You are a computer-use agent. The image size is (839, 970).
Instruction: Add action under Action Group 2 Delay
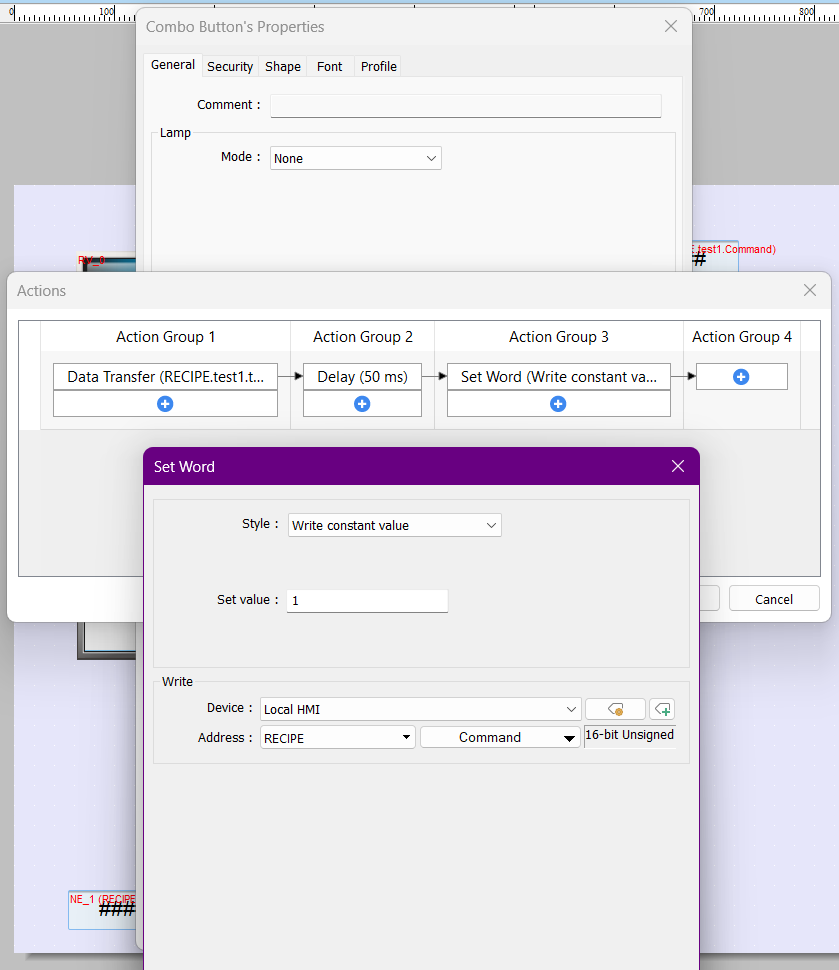coord(362,404)
